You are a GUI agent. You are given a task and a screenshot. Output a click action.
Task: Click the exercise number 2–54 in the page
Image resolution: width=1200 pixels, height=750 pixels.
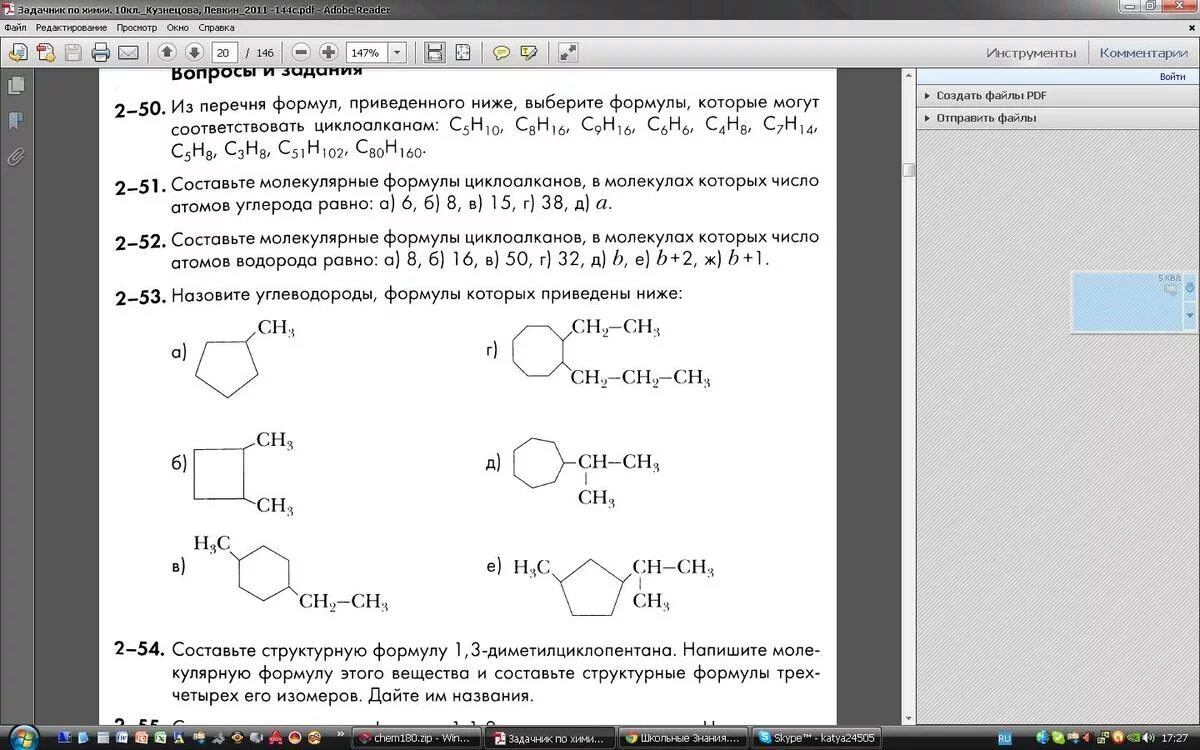(x=139, y=650)
